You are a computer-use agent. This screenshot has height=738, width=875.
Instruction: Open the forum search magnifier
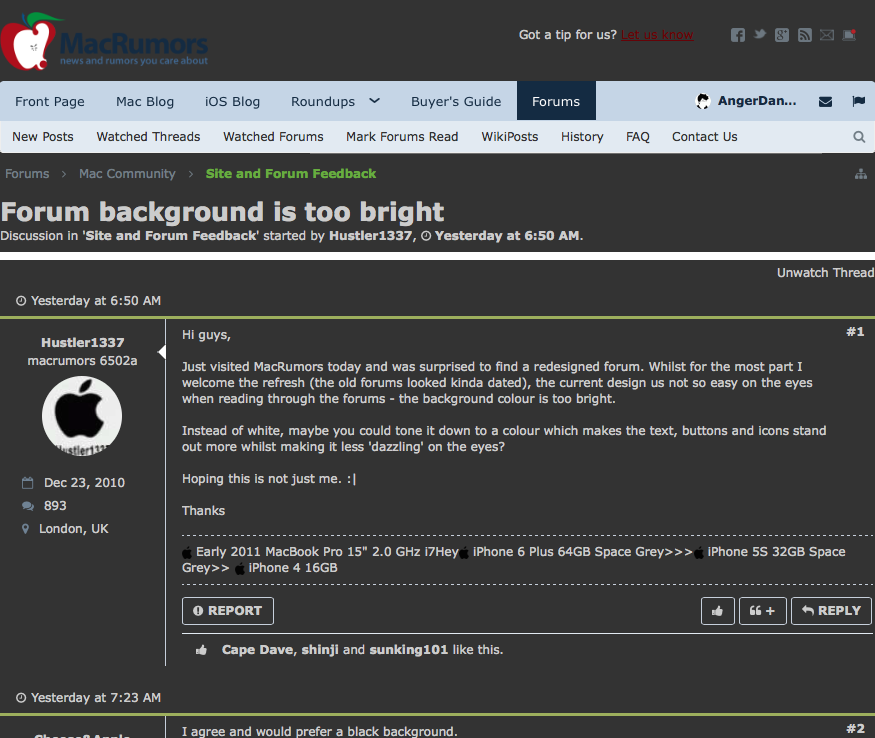click(x=859, y=137)
